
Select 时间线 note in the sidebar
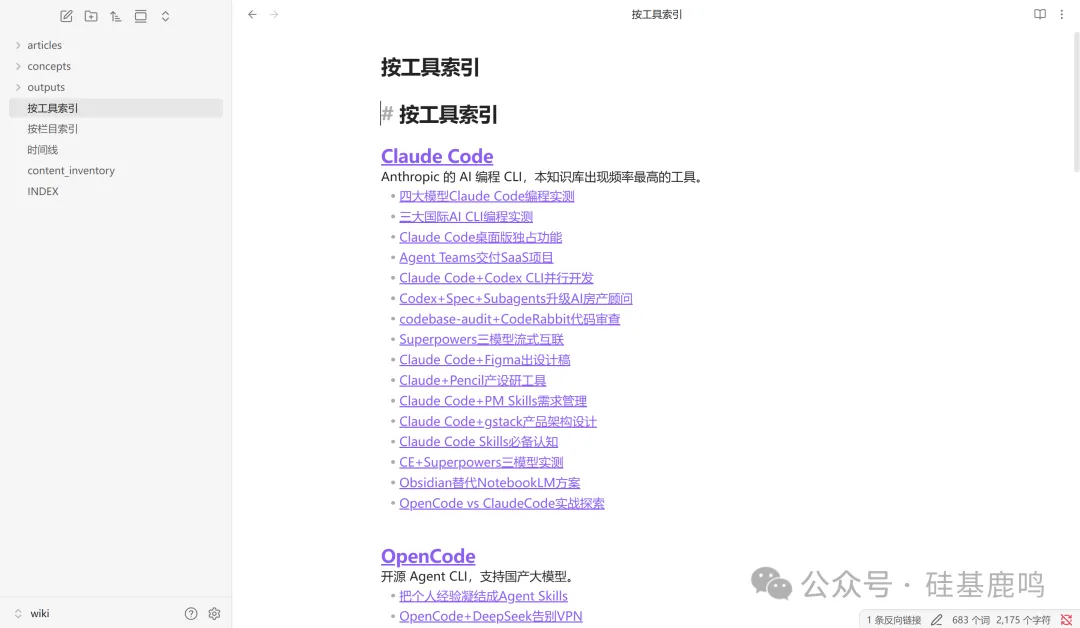point(42,149)
